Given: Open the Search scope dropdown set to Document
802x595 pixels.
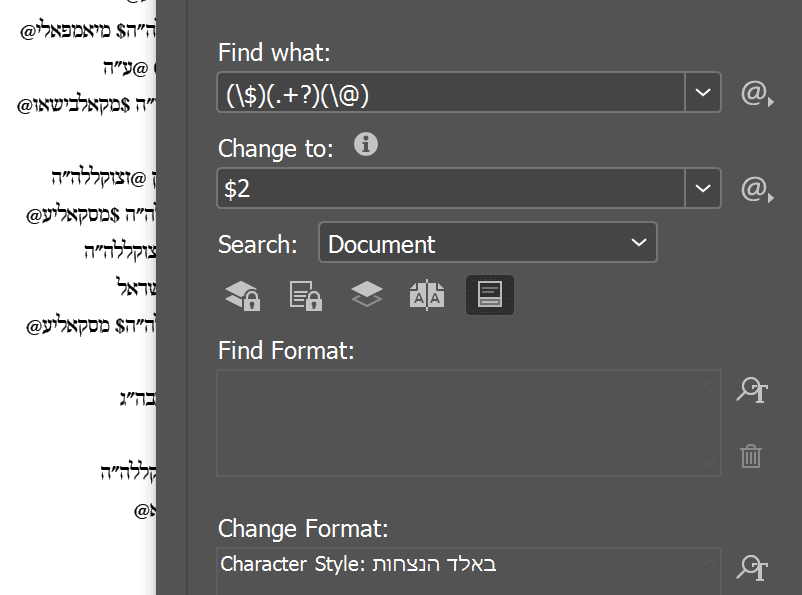Looking at the screenshot, I should [487, 243].
